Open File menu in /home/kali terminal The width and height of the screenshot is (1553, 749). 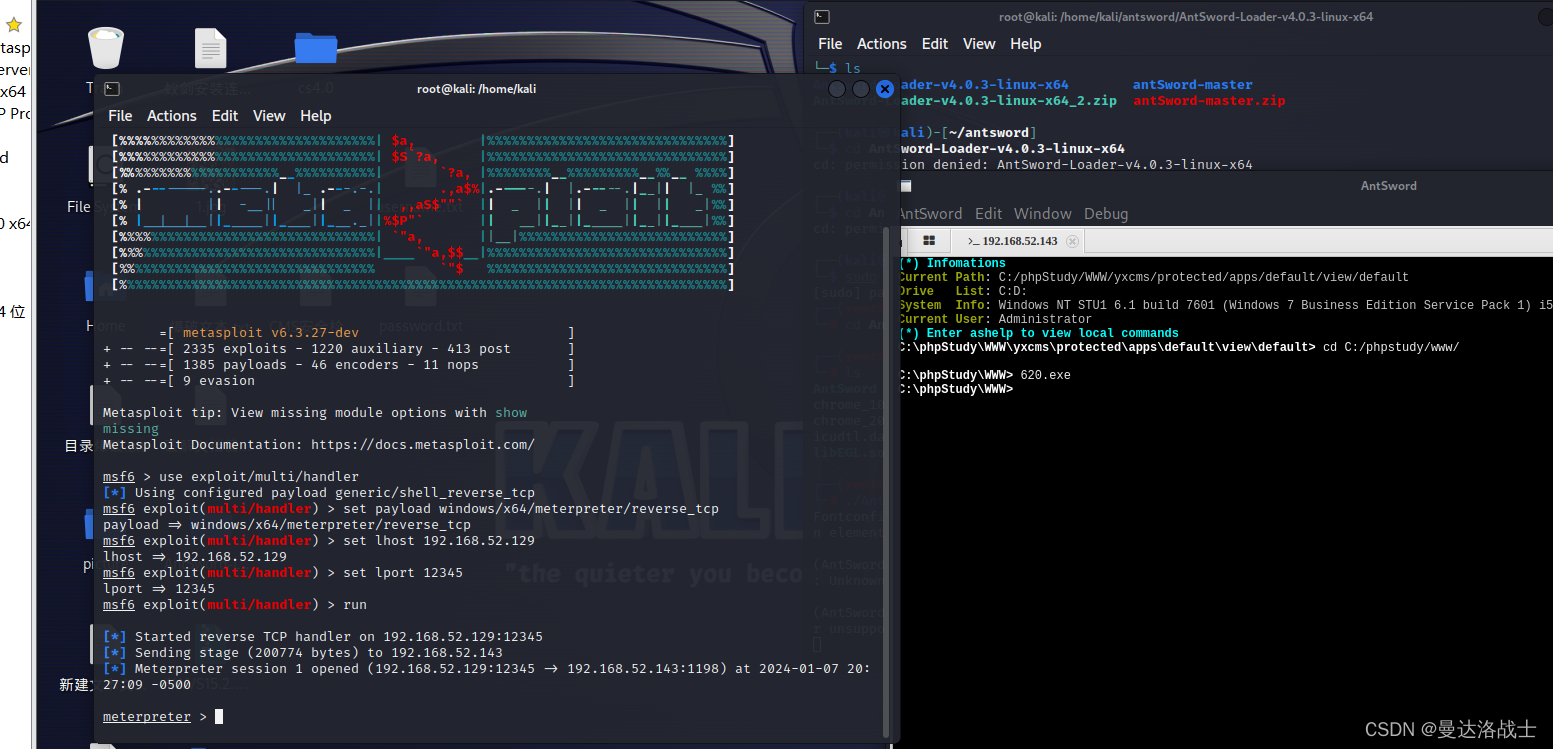tap(120, 116)
